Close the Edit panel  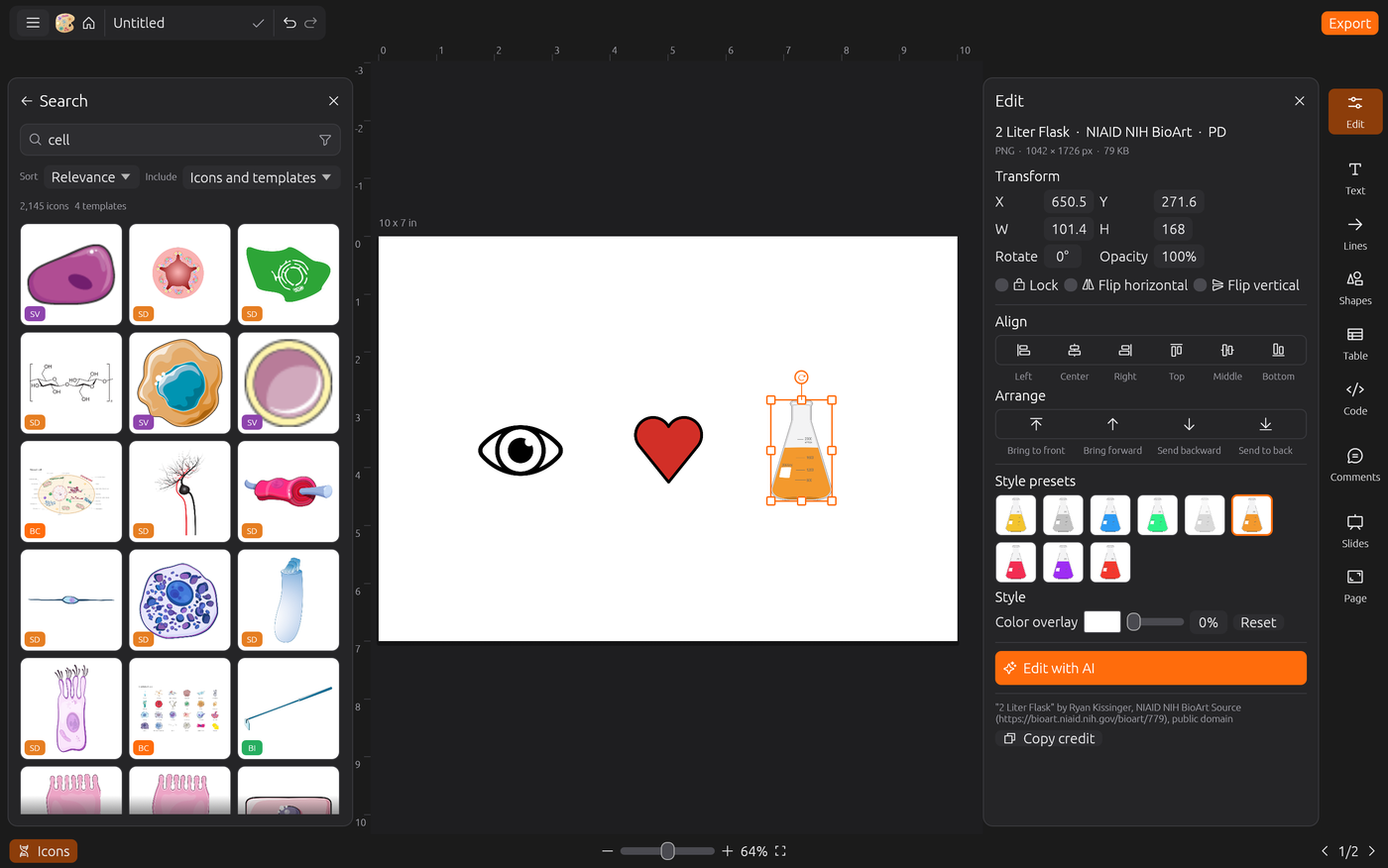coord(1299,101)
